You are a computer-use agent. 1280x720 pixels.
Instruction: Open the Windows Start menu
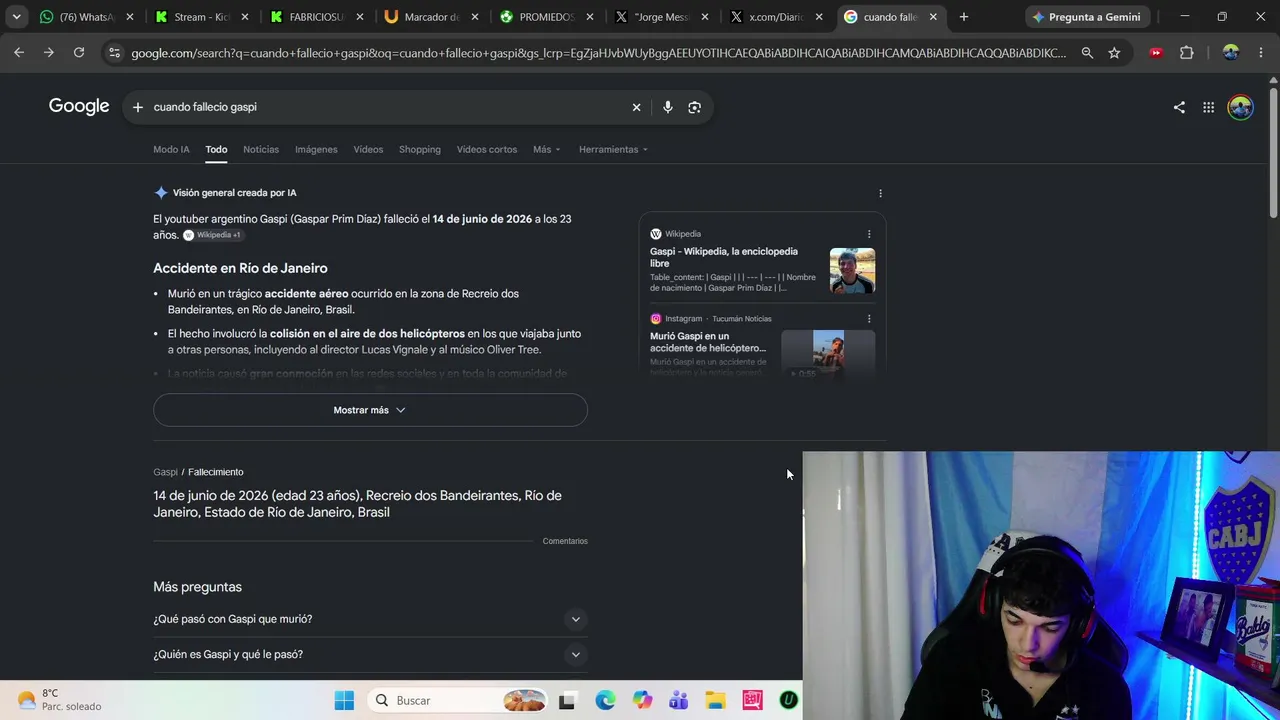(x=344, y=701)
